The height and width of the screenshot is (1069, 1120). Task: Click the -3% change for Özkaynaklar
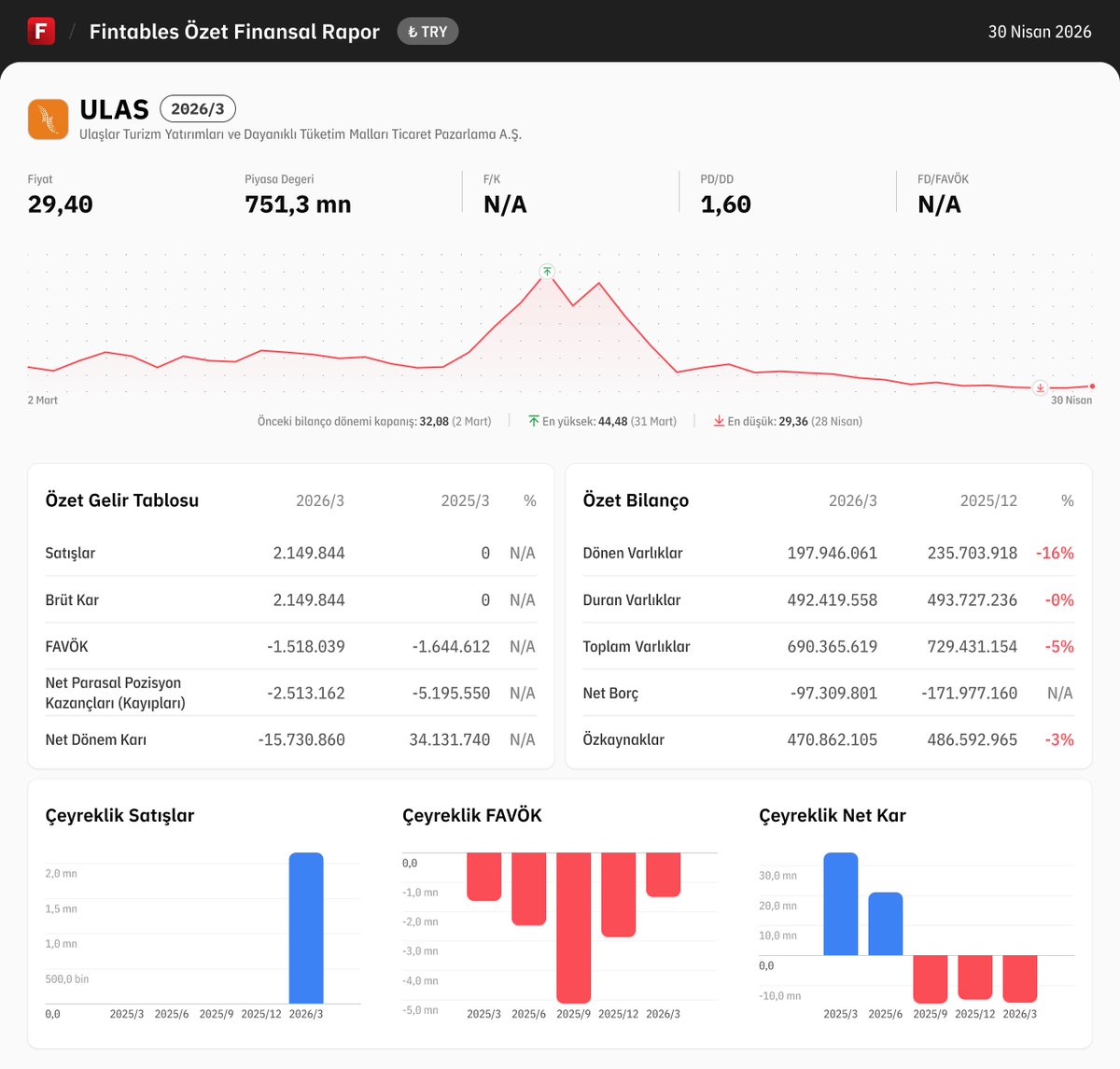1059,739
